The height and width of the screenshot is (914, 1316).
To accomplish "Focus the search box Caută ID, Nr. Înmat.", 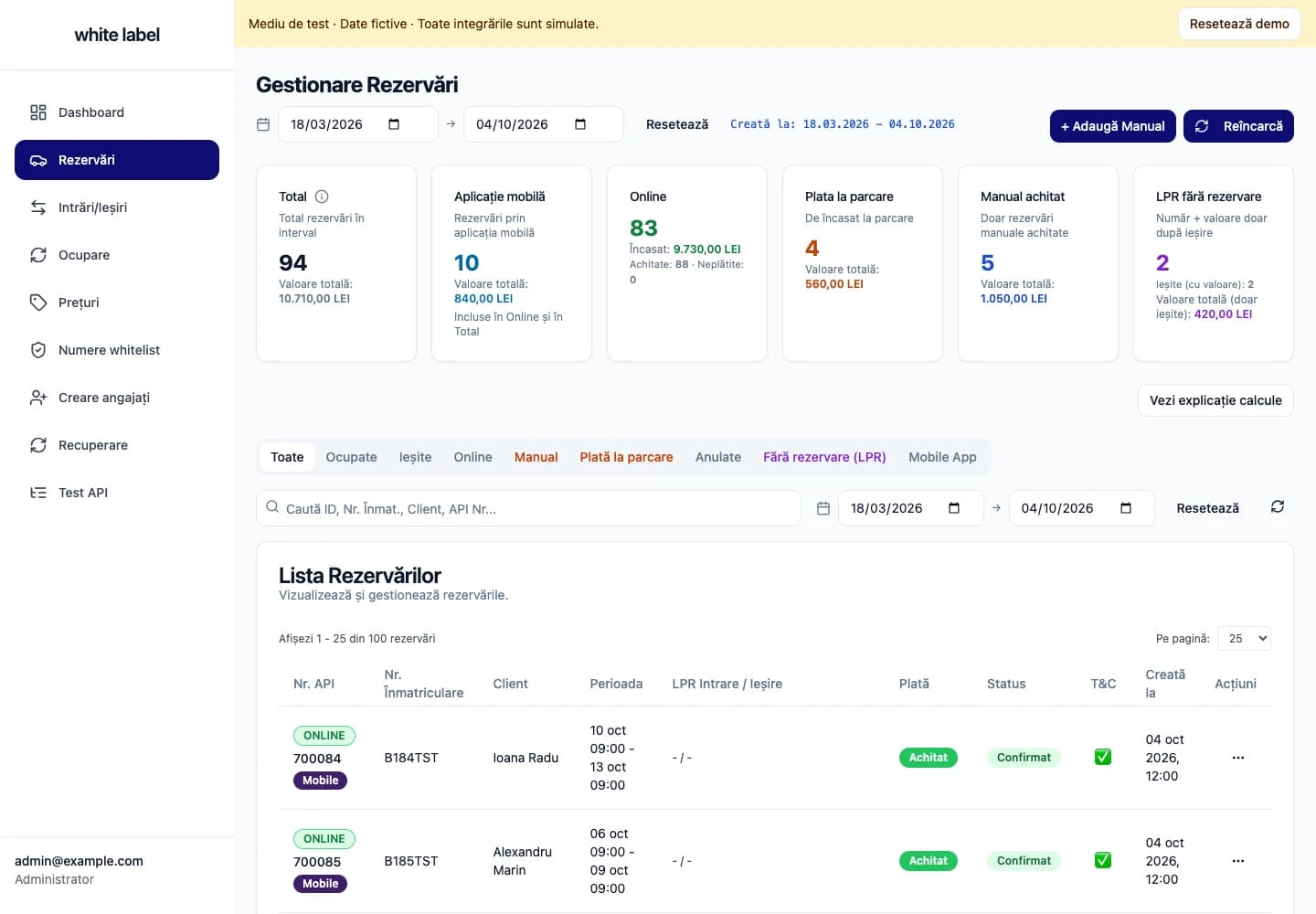I will (529, 508).
